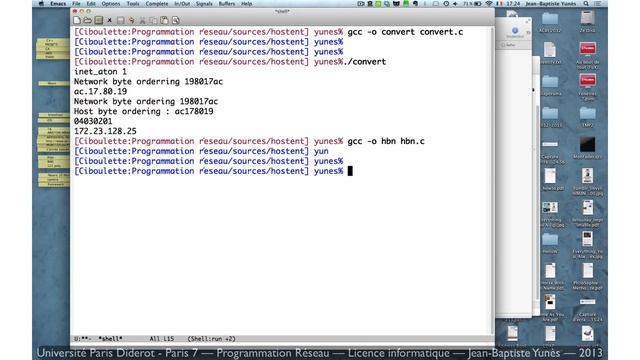
Task: Open the Signals menu
Action: (204, 4)
